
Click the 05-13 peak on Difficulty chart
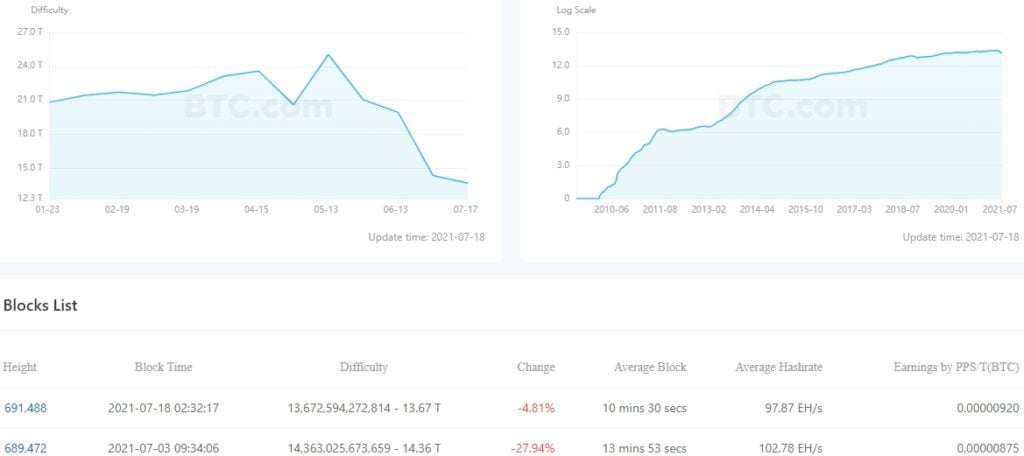[x=328, y=55]
